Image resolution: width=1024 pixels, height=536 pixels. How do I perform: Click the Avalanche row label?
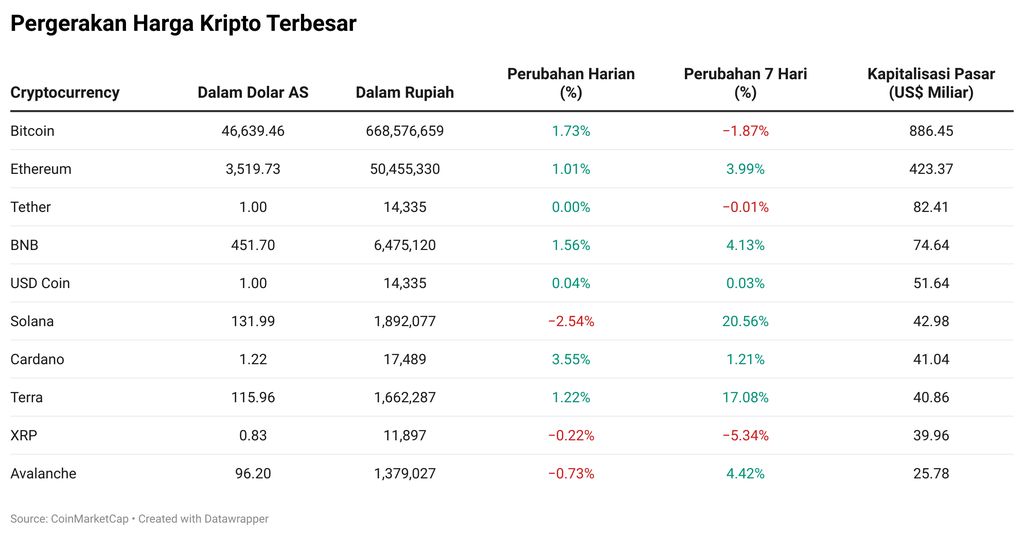[43, 473]
